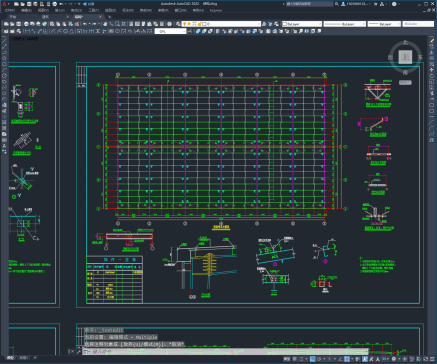The image size is (437, 364).
Task: Click the Help question mark in standard toolbar
Action: [x=169, y=24]
